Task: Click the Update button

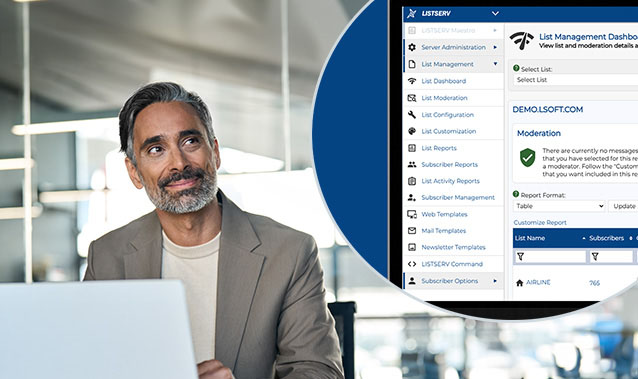Action: click(624, 206)
